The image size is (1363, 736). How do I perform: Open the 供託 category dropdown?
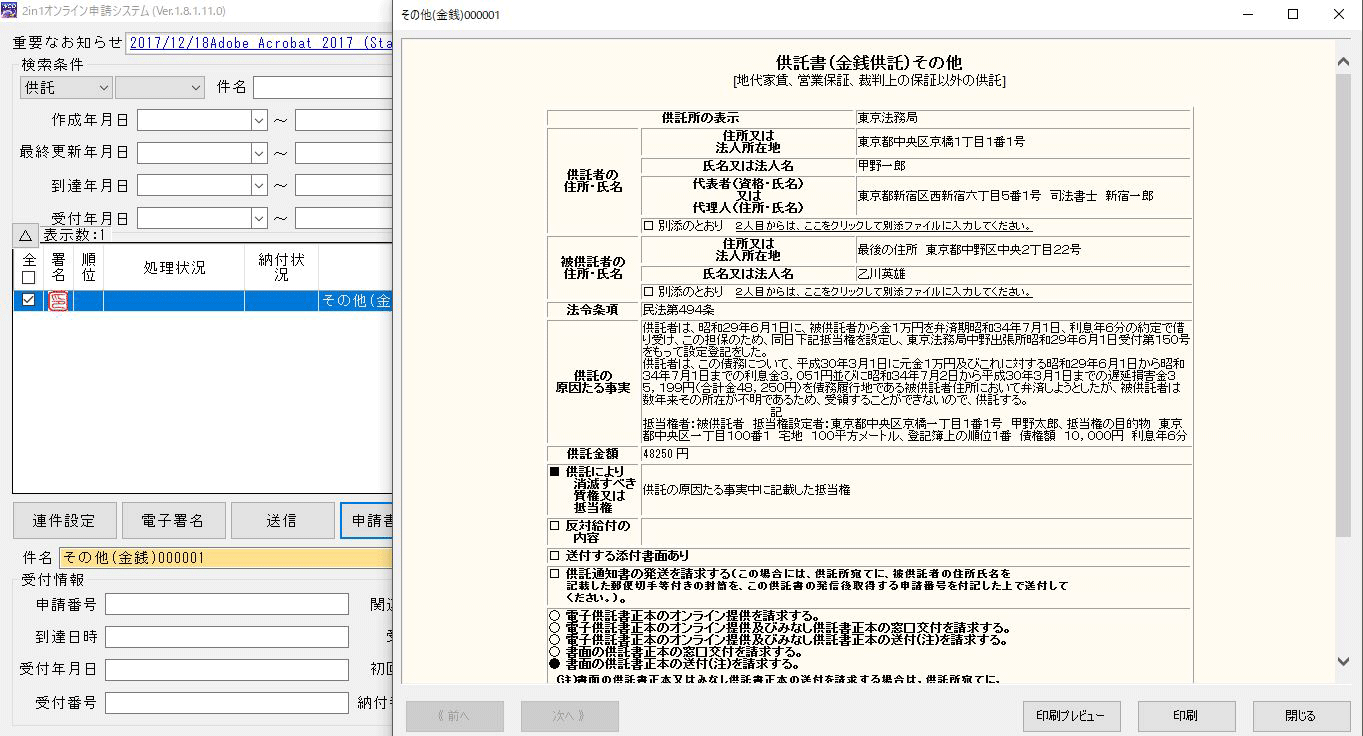(64, 88)
